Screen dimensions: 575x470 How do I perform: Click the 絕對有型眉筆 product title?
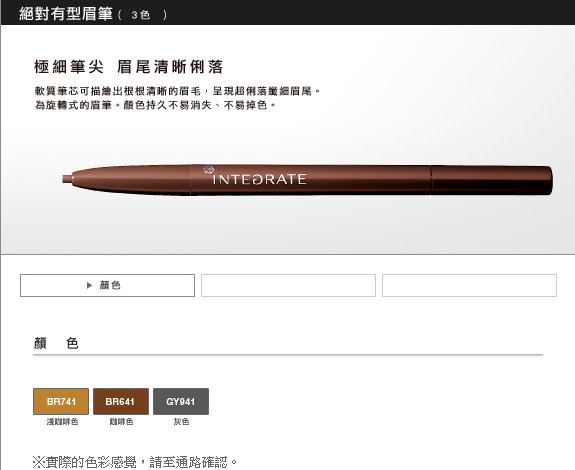tap(66, 14)
